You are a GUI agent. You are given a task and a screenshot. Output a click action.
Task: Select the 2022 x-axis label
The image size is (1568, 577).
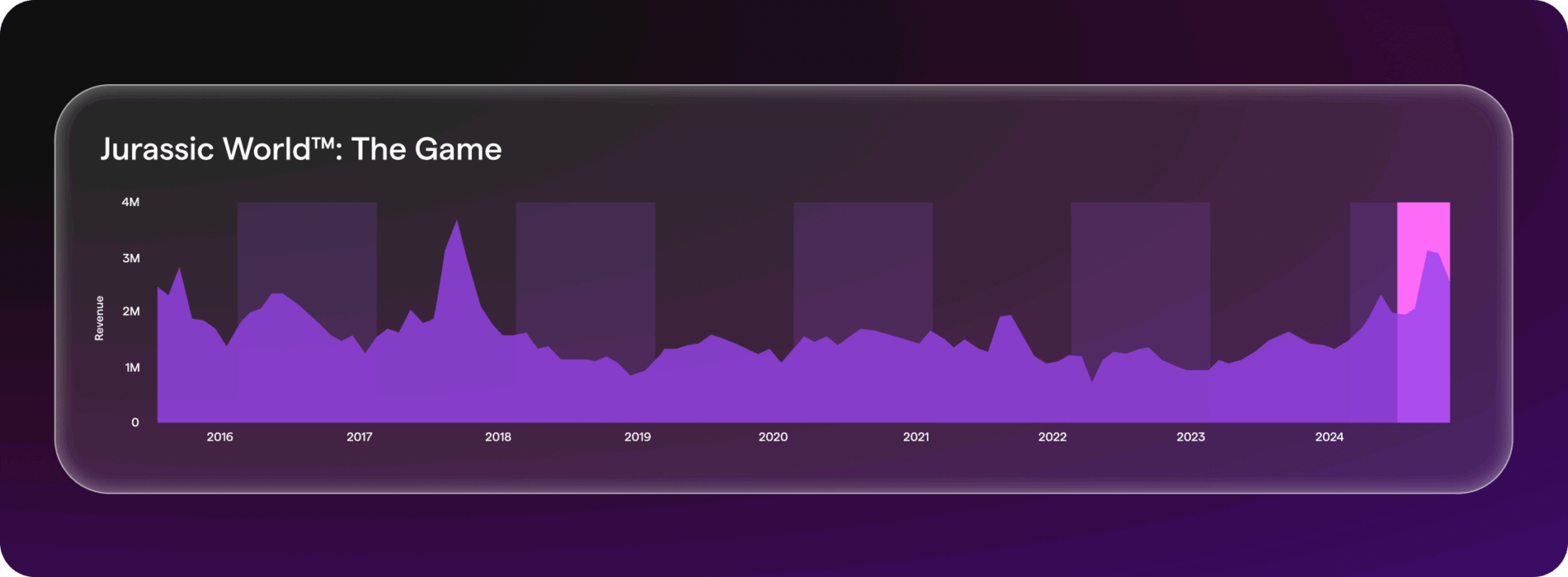[1053, 437]
